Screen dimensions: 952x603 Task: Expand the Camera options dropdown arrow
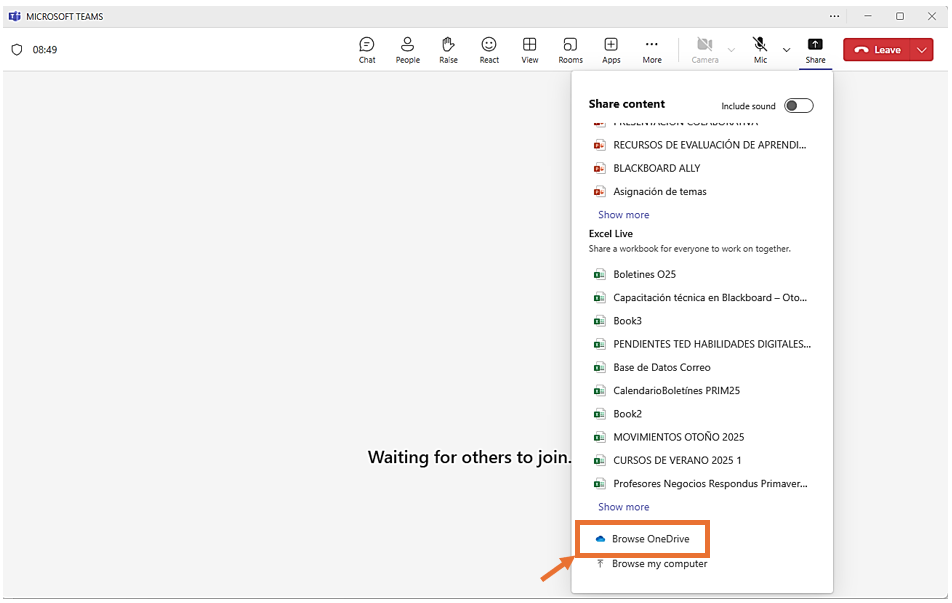tap(731, 50)
